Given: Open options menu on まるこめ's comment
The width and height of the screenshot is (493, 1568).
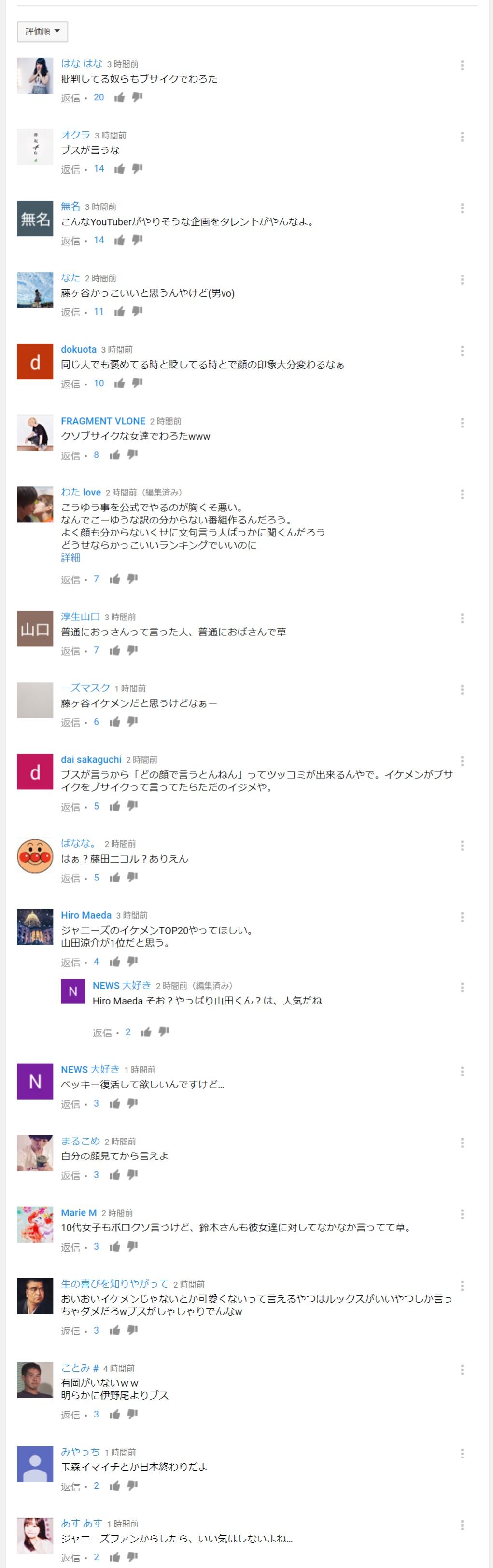Looking at the screenshot, I should coord(462,1142).
